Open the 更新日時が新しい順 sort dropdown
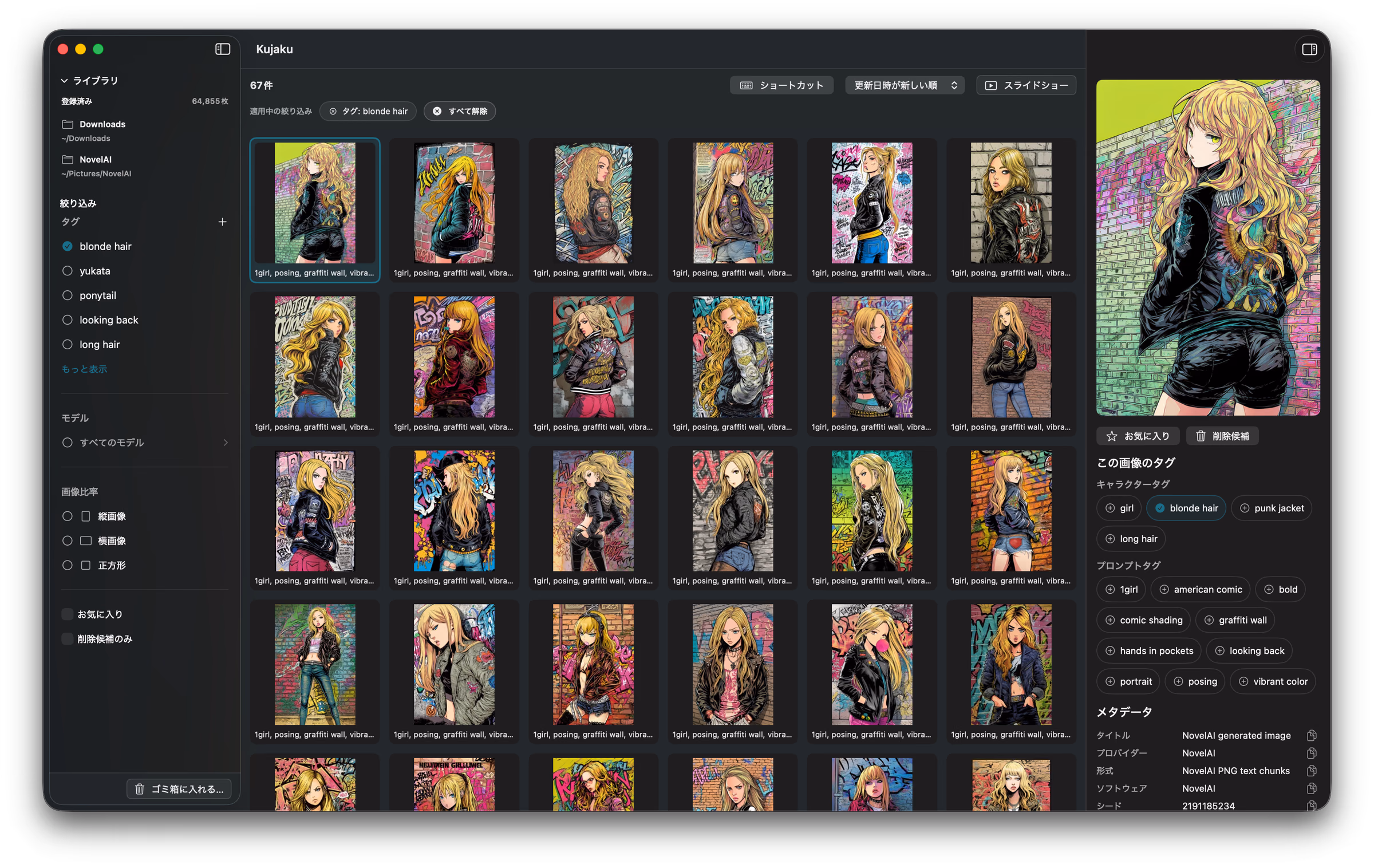The height and width of the screenshot is (868, 1374). (x=905, y=85)
